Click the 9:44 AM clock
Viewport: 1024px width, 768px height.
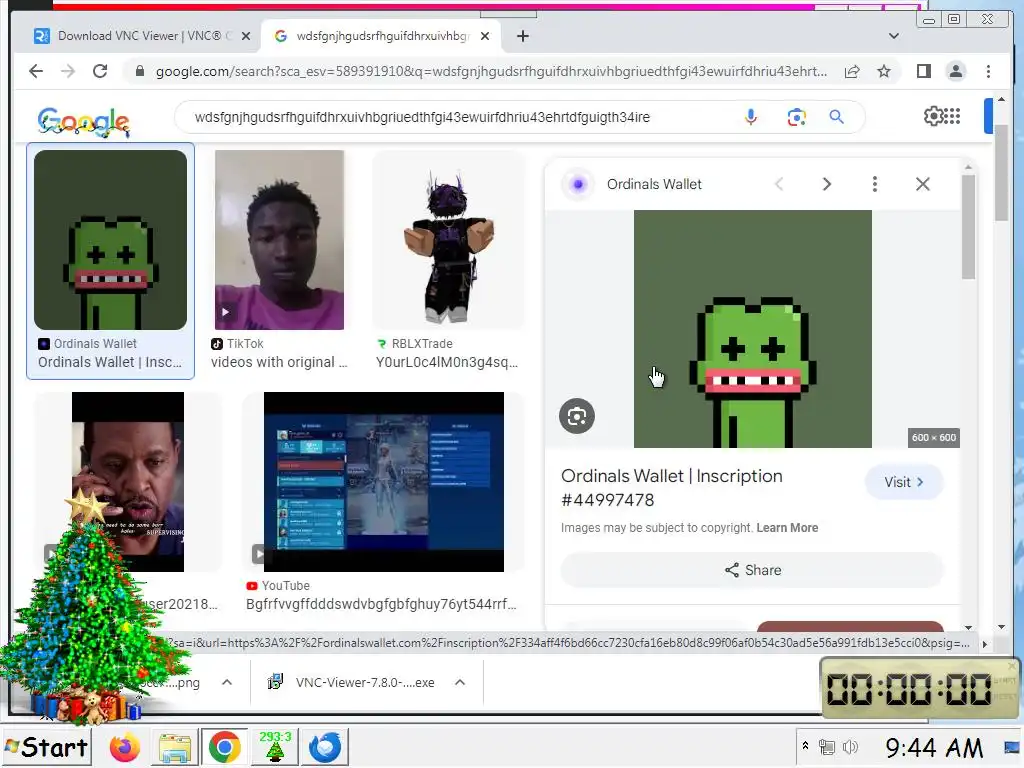click(x=934, y=747)
